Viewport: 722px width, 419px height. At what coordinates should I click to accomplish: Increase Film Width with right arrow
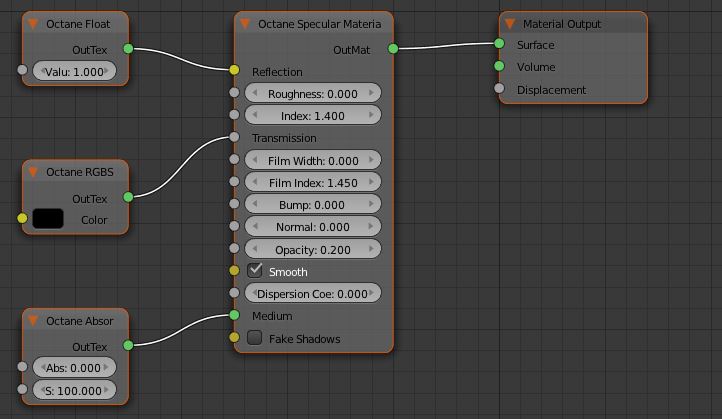pos(371,160)
